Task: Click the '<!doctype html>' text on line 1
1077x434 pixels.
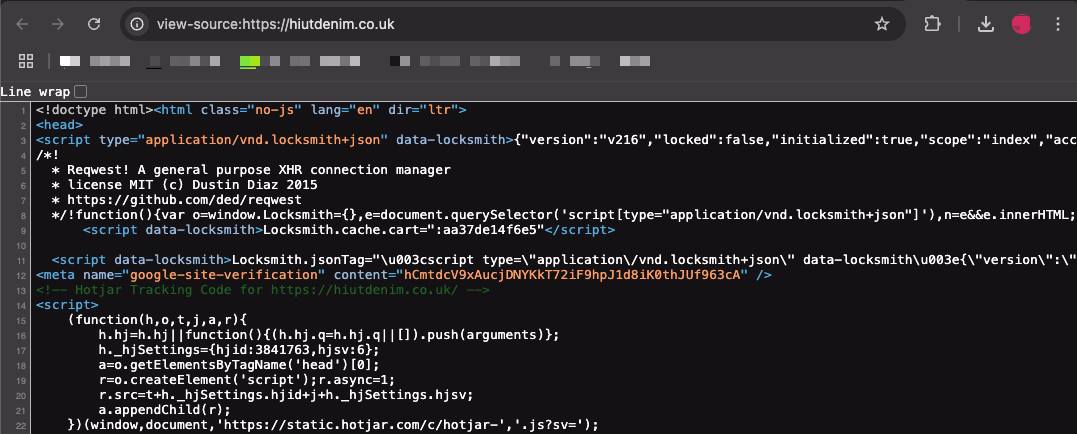Action: point(95,110)
